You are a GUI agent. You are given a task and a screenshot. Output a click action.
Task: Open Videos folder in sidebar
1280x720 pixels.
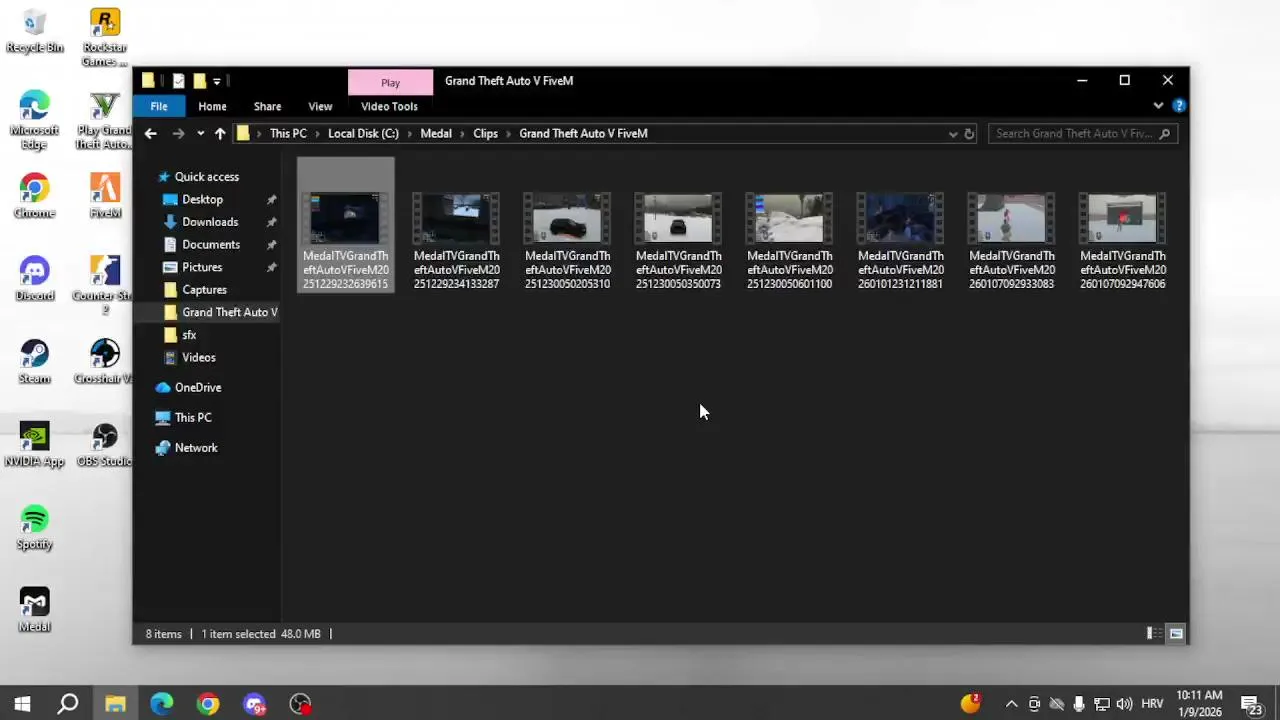click(x=198, y=358)
